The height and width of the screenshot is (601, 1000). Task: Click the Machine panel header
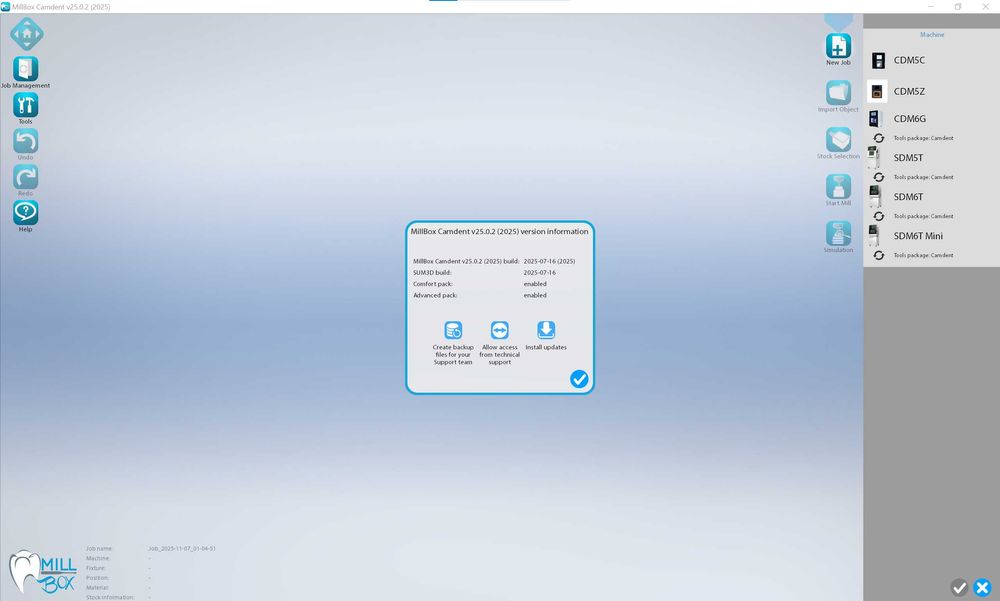[x=932, y=34]
